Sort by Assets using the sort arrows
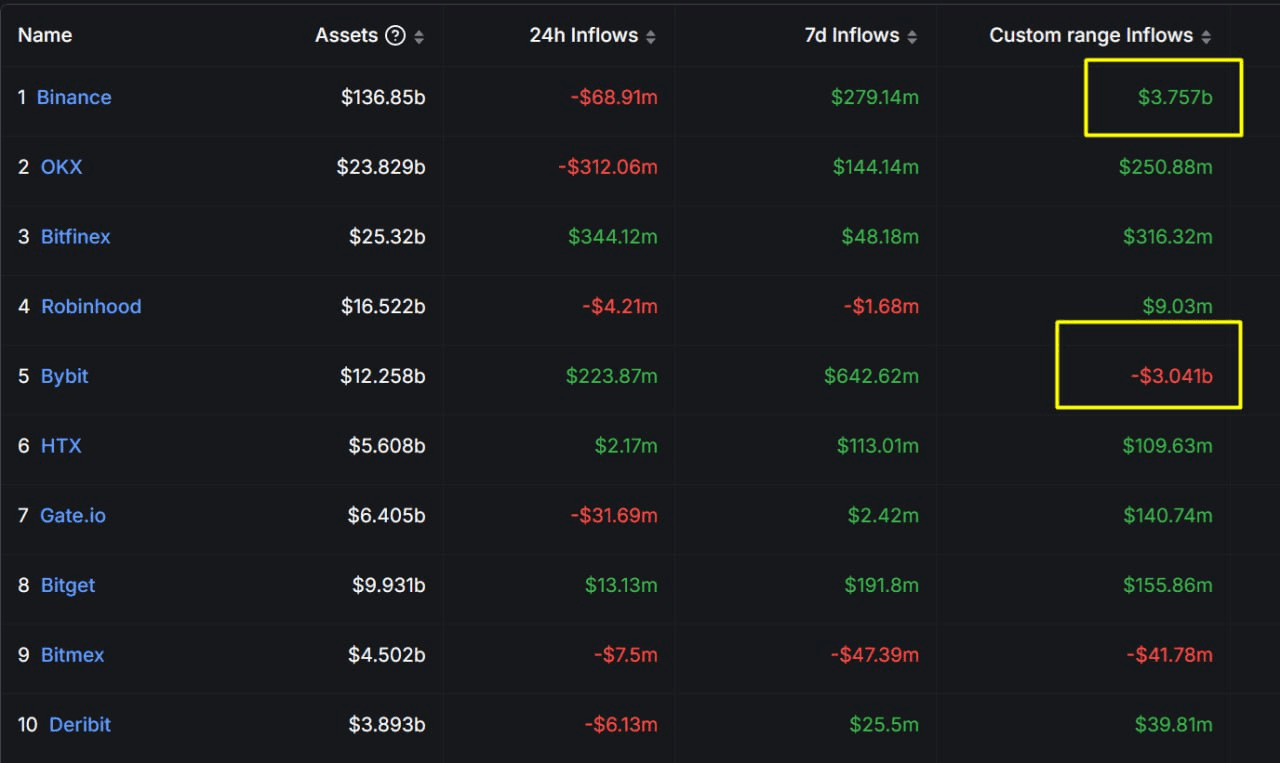The height and width of the screenshot is (763, 1280). pos(419,37)
